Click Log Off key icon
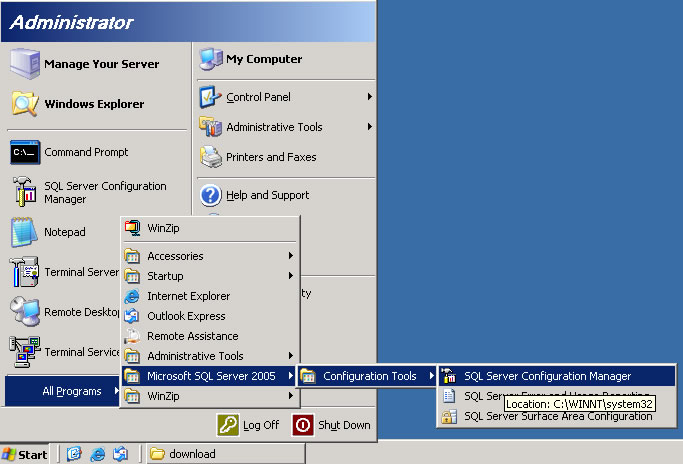This screenshot has width=683, height=464. [228, 425]
